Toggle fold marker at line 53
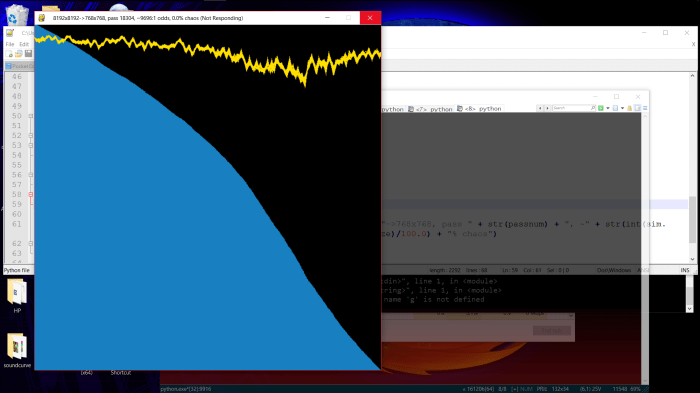This screenshot has width=700, height=393. click(31, 145)
